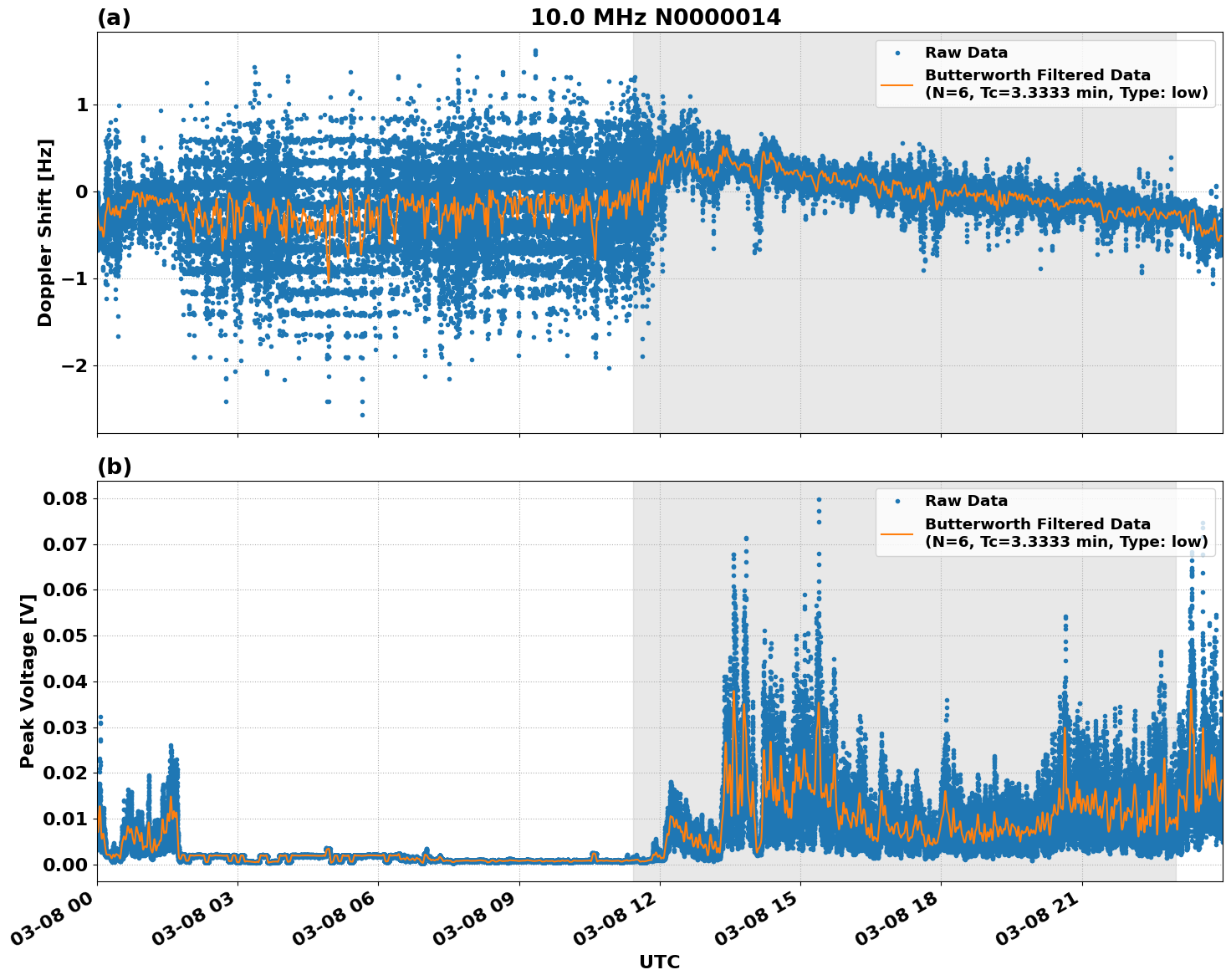Select the panel label (a)
1231x980 pixels.
[x=115, y=15]
